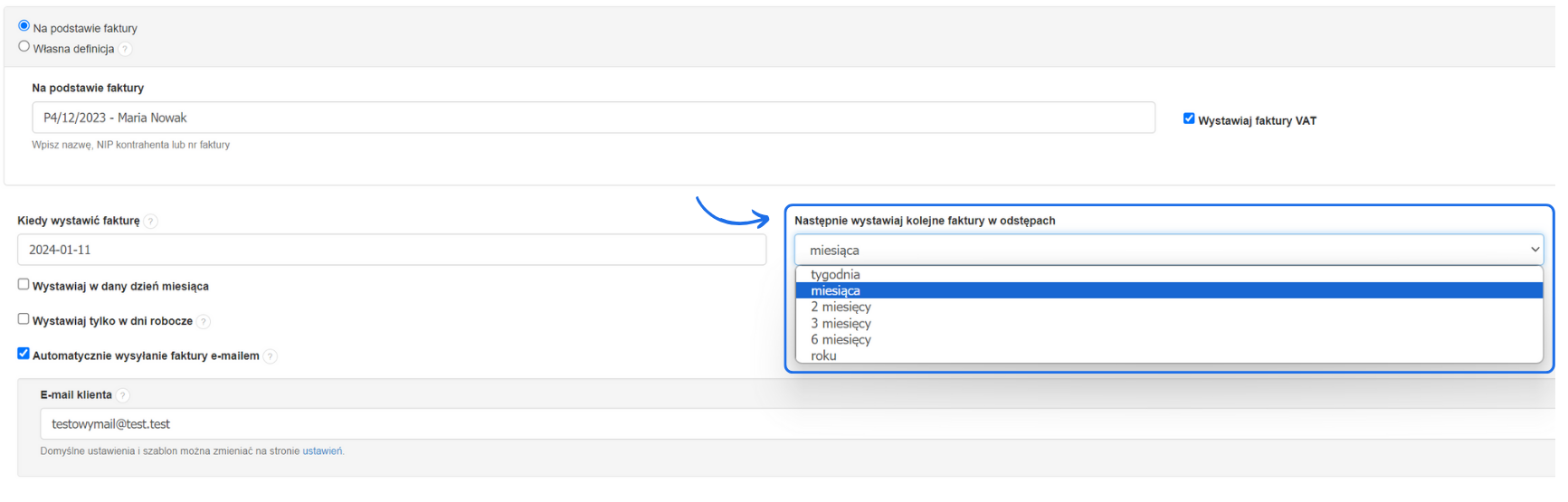
Task: Click help icon beside Kiedy wystawić fakturę
Action: point(151,221)
